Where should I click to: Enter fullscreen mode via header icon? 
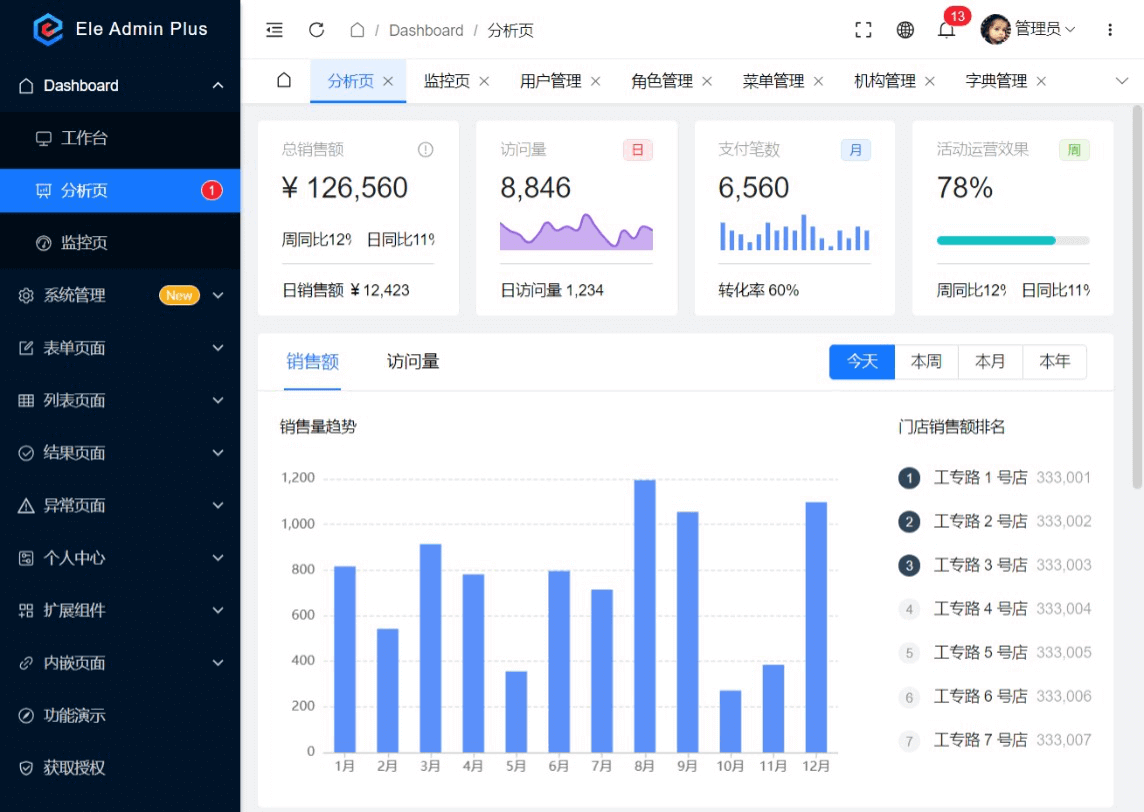coord(863,30)
